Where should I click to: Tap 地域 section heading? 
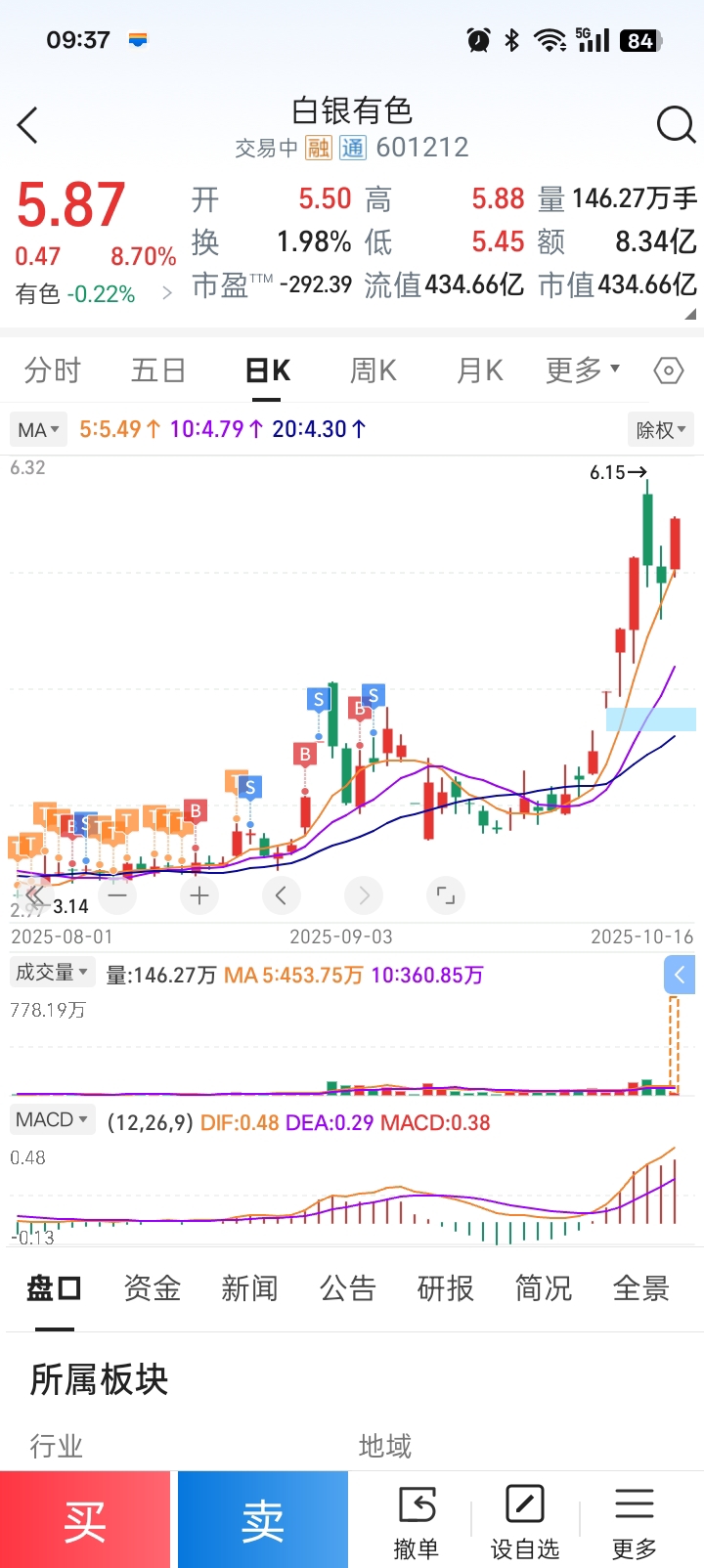tap(385, 1446)
